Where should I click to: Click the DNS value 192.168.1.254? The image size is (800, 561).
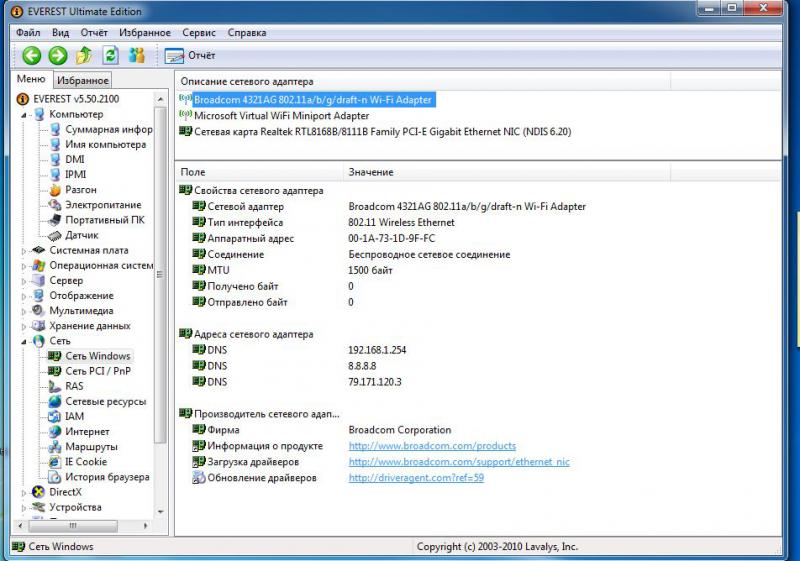click(x=377, y=350)
